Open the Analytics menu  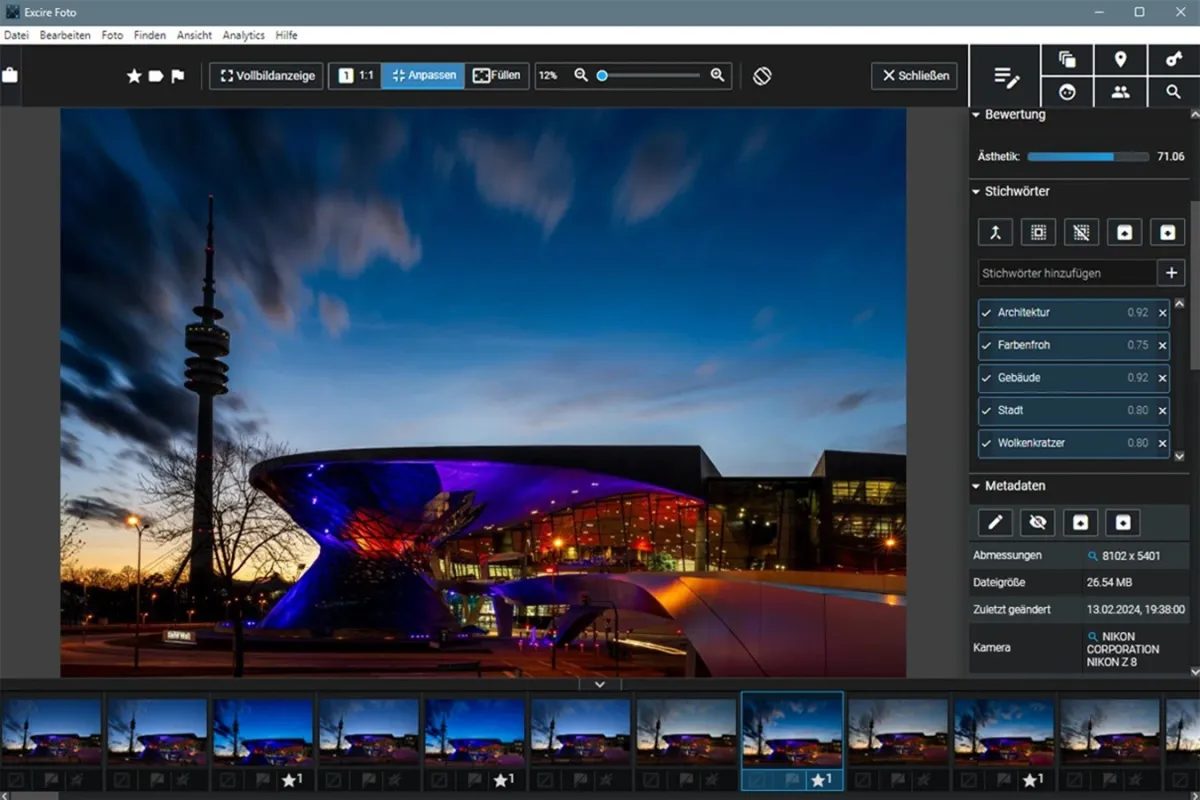[243, 35]
